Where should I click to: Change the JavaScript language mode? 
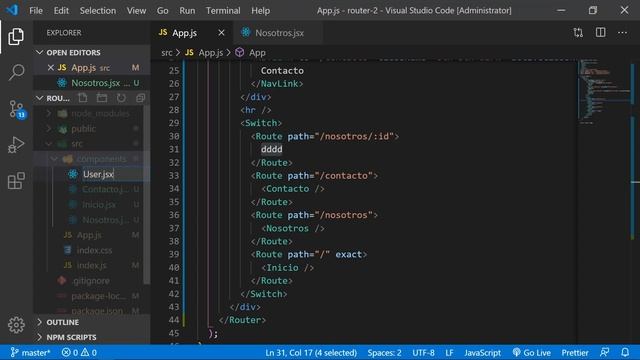point(482,352)
